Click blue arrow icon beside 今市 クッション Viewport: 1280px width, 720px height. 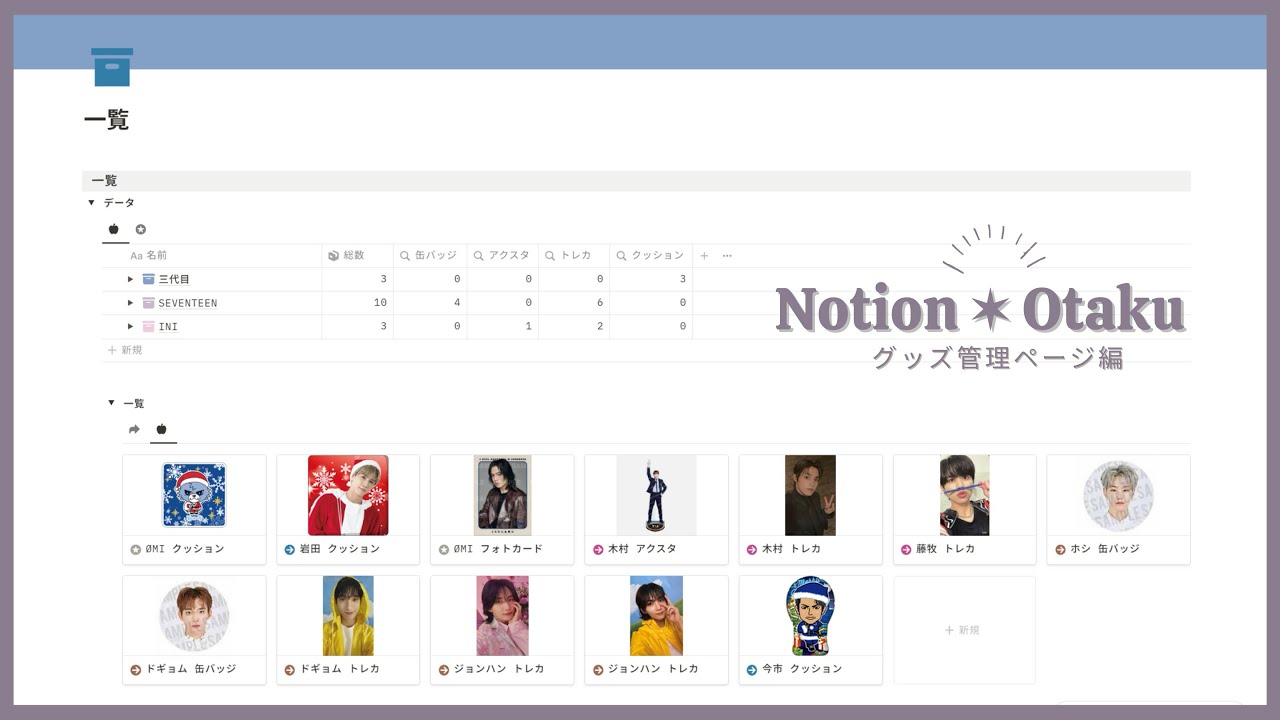(x=752, y=669)
